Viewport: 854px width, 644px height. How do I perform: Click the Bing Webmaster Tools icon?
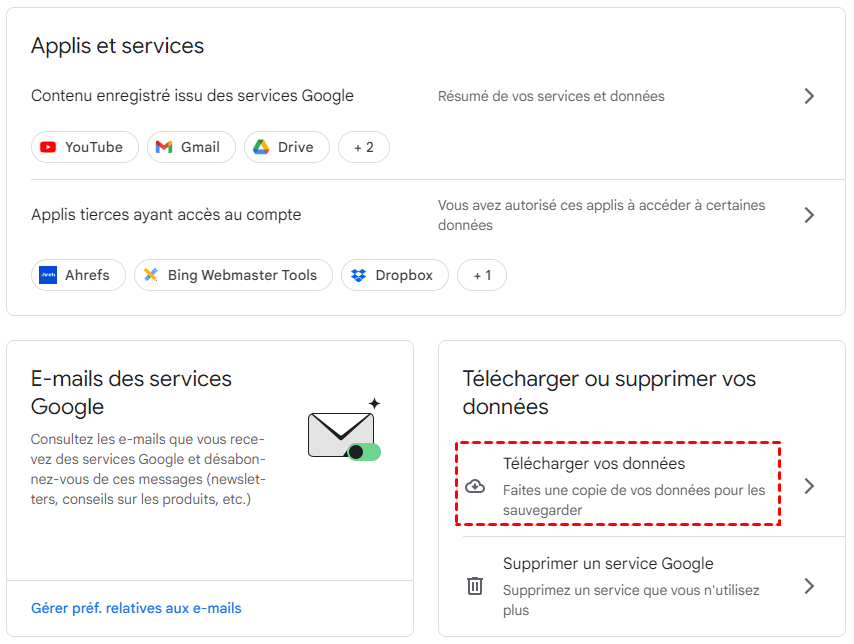(x=151, y=275)
